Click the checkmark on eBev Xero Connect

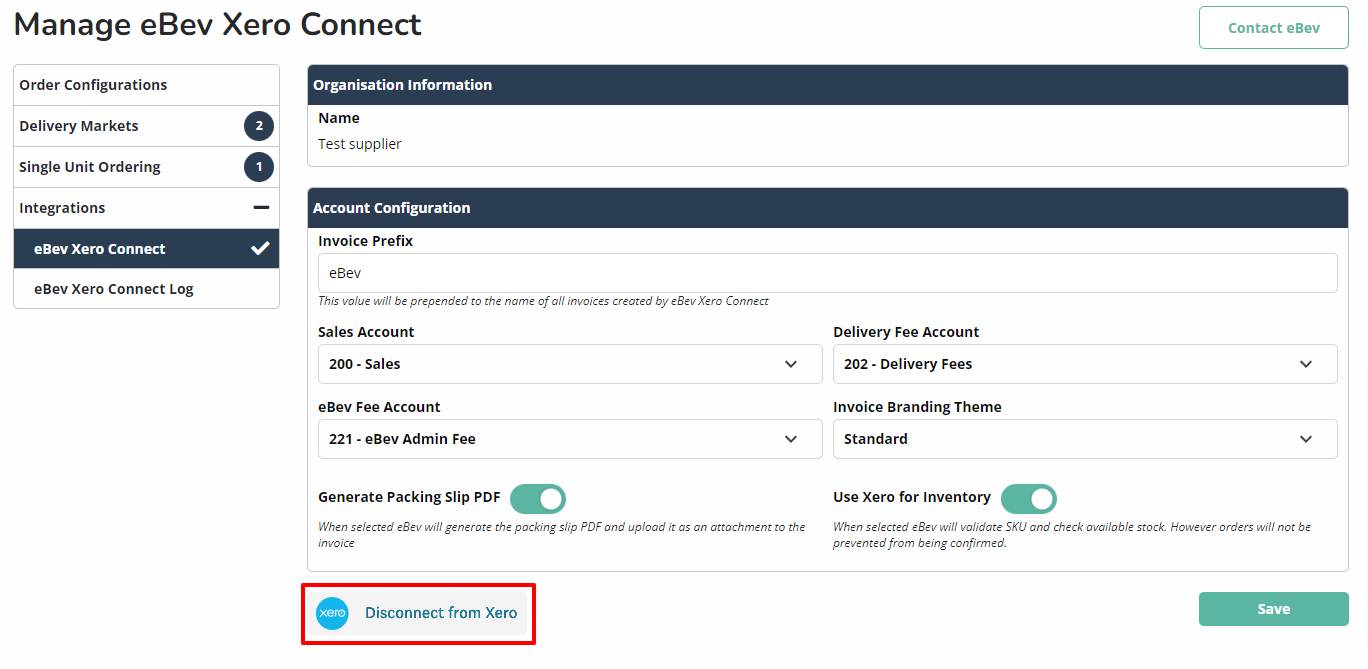[x=260, y=248]
